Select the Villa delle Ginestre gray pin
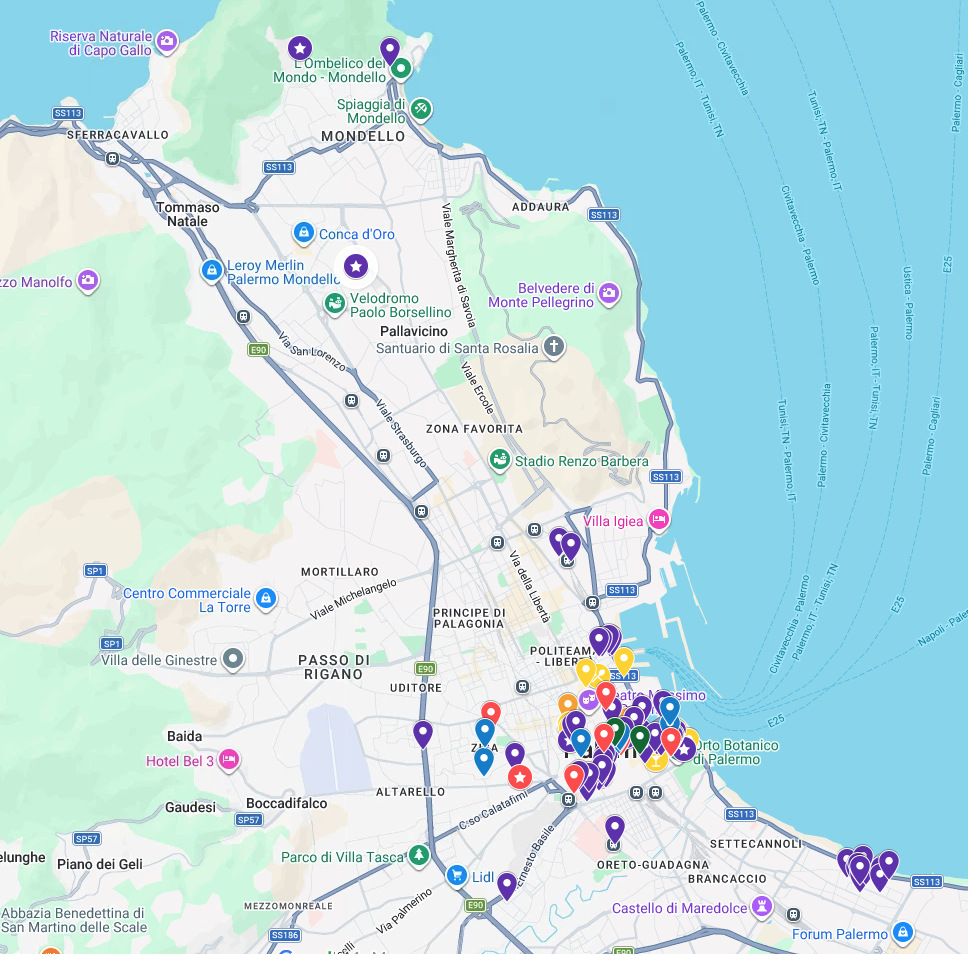The image size is (968, 954). [x=233, y=659]
